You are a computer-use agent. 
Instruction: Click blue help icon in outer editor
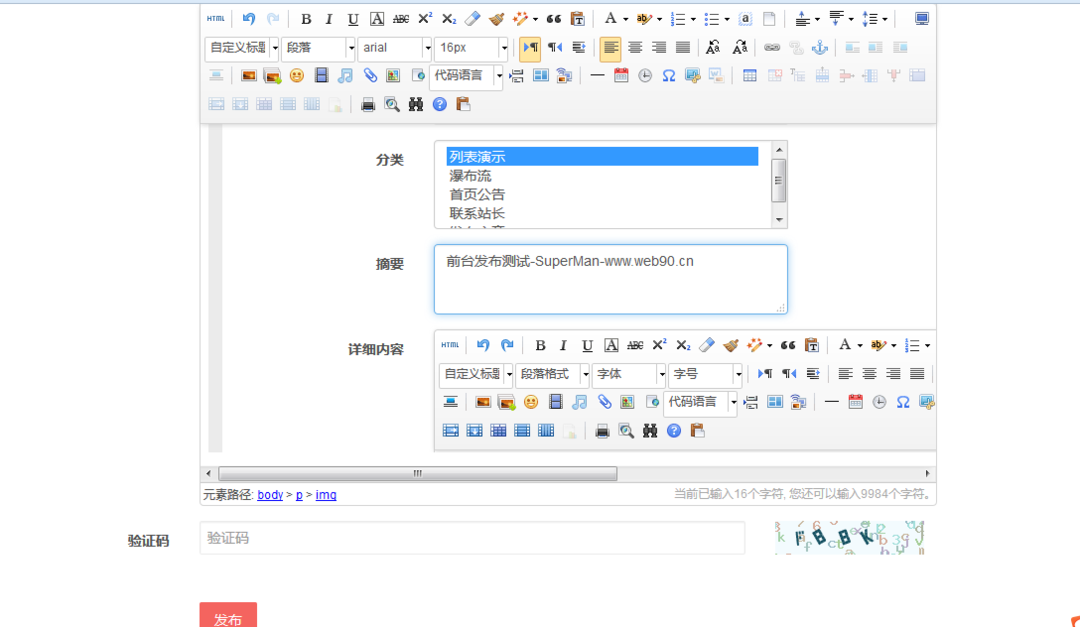click(439, 105)
